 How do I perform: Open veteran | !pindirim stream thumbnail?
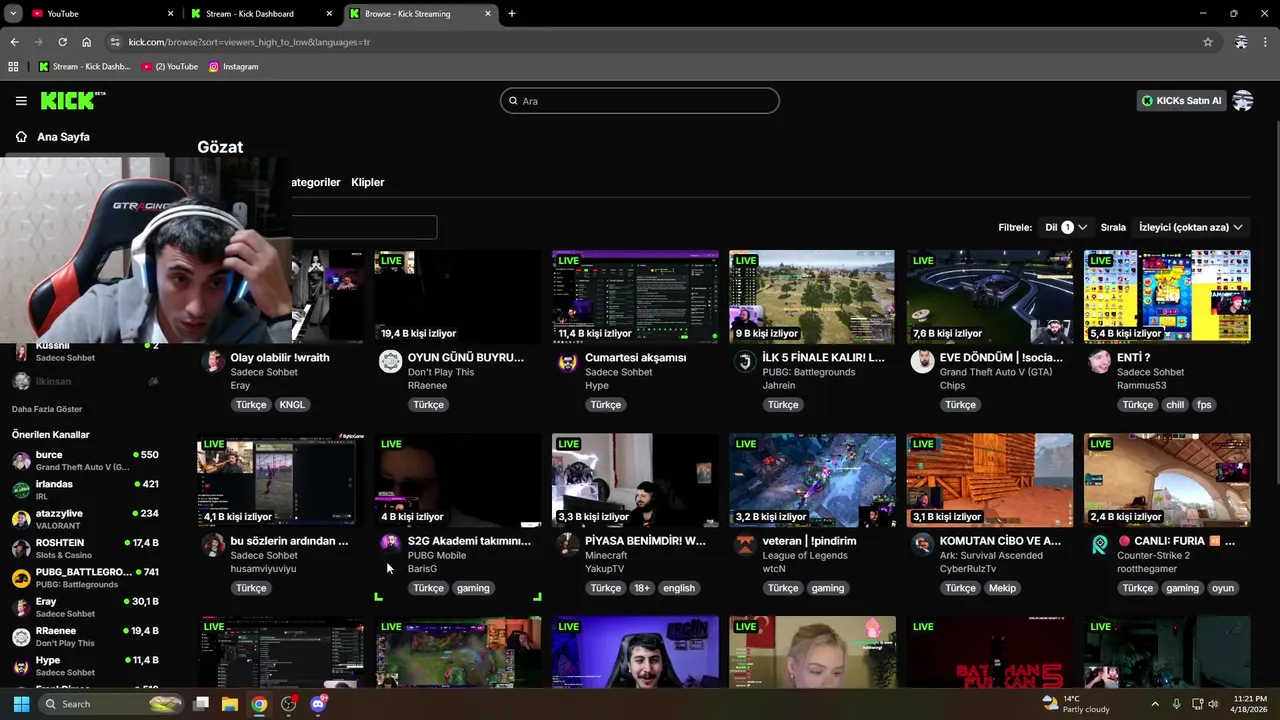tap(812, 480)
